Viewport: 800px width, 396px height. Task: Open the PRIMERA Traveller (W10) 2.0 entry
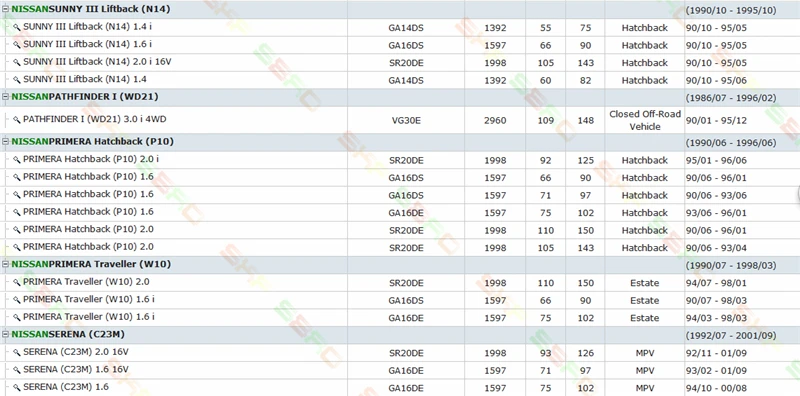coord(86,282)
